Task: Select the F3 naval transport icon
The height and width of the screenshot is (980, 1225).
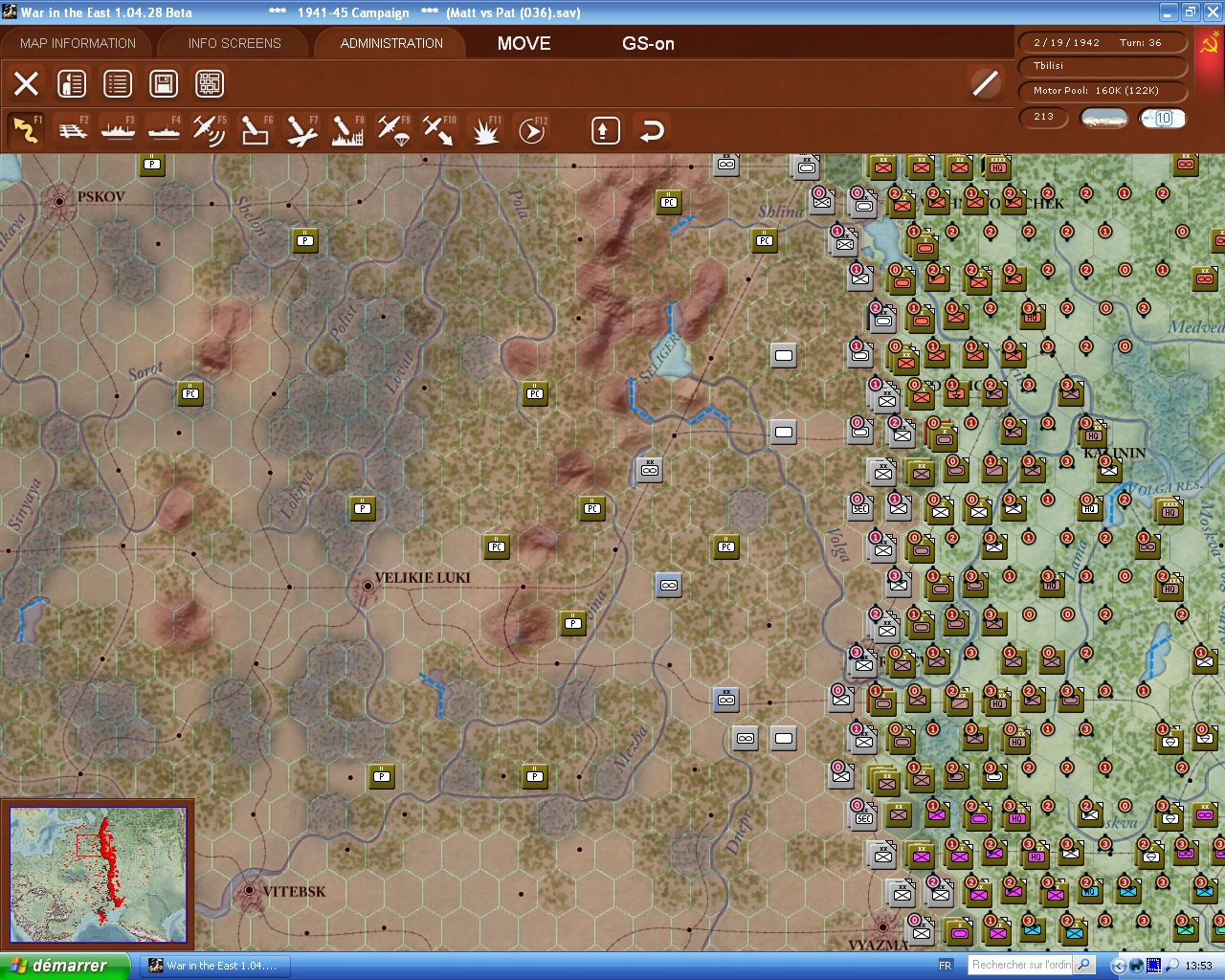Action: click(x=118, y=130)
